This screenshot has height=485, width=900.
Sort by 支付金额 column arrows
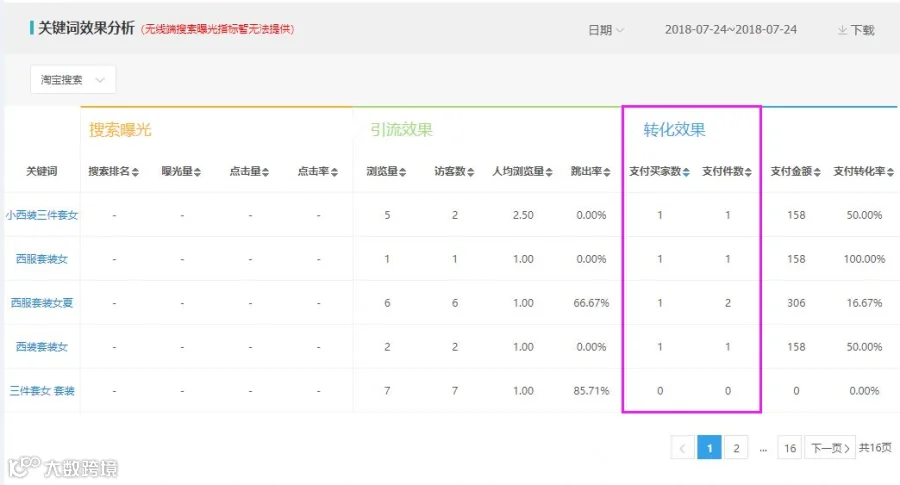(x=817, y=172)
